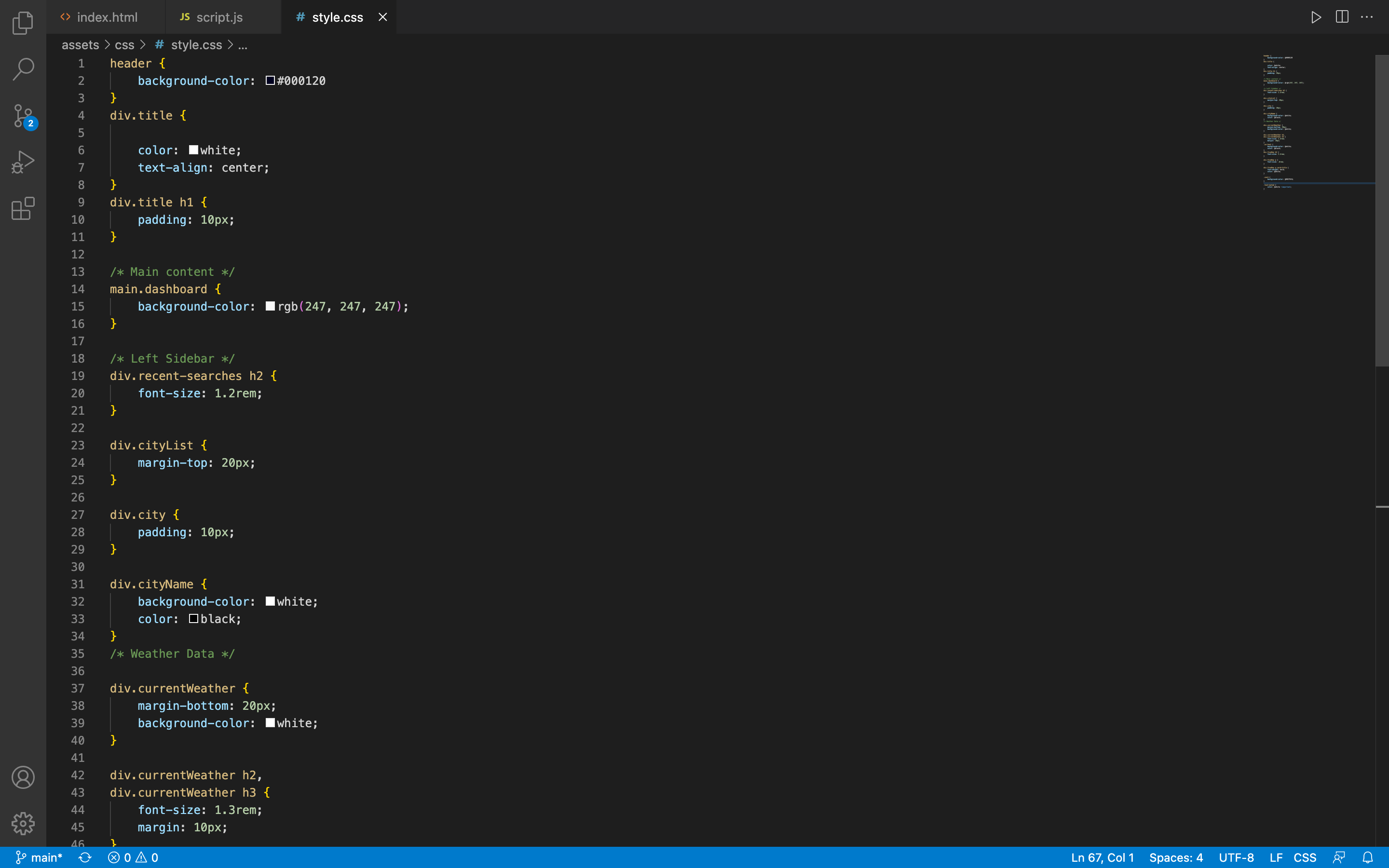Click the 'div.cityName' selector text
The height and width of the screenshot is (868, 1389).
(151, 584)
